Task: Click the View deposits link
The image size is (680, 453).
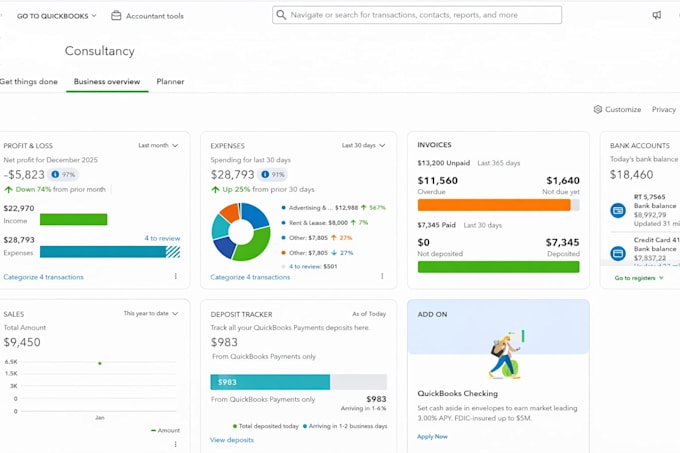Action: coord(232,440)
